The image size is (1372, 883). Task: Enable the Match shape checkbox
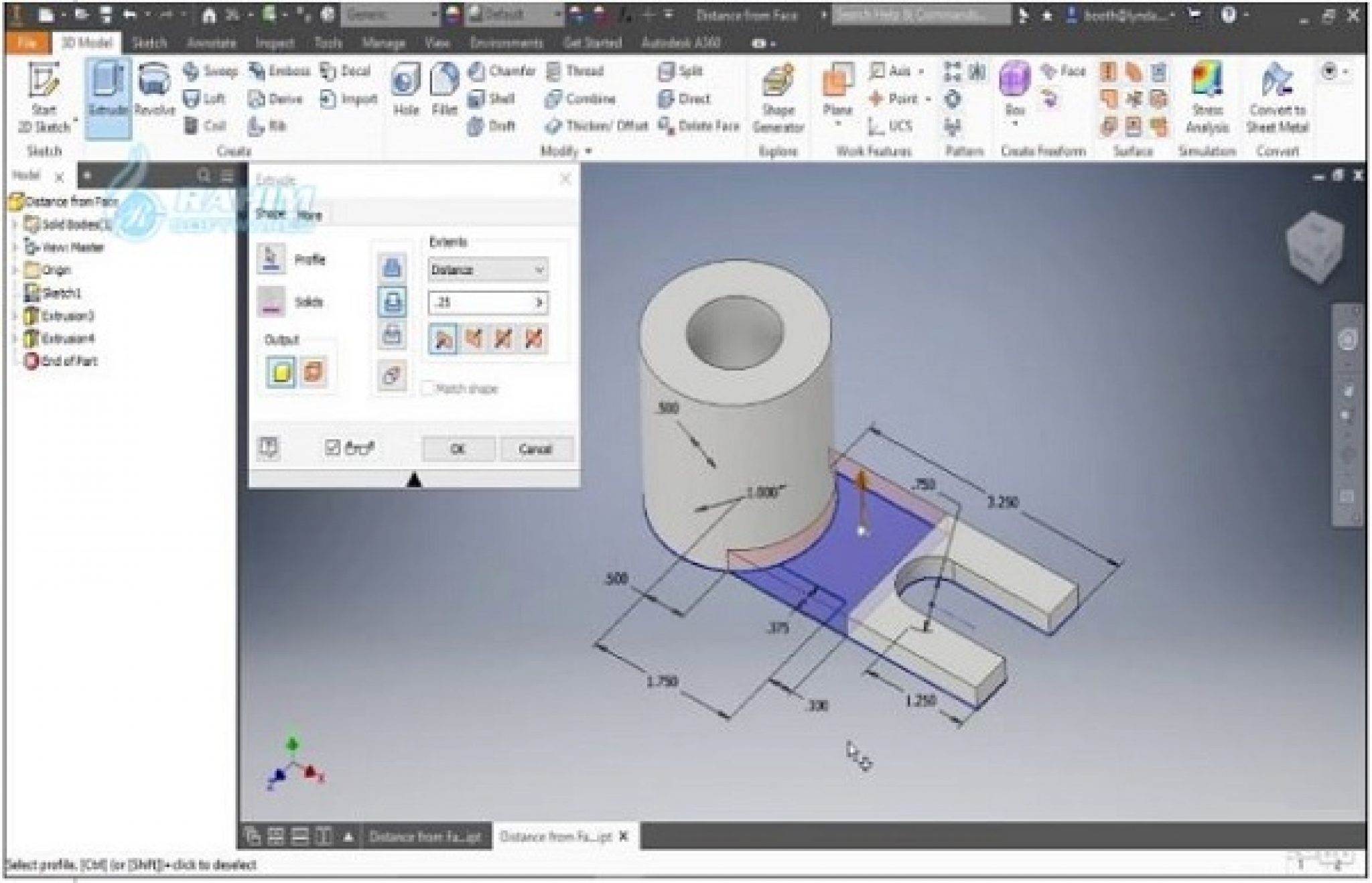tap(427, 389)
